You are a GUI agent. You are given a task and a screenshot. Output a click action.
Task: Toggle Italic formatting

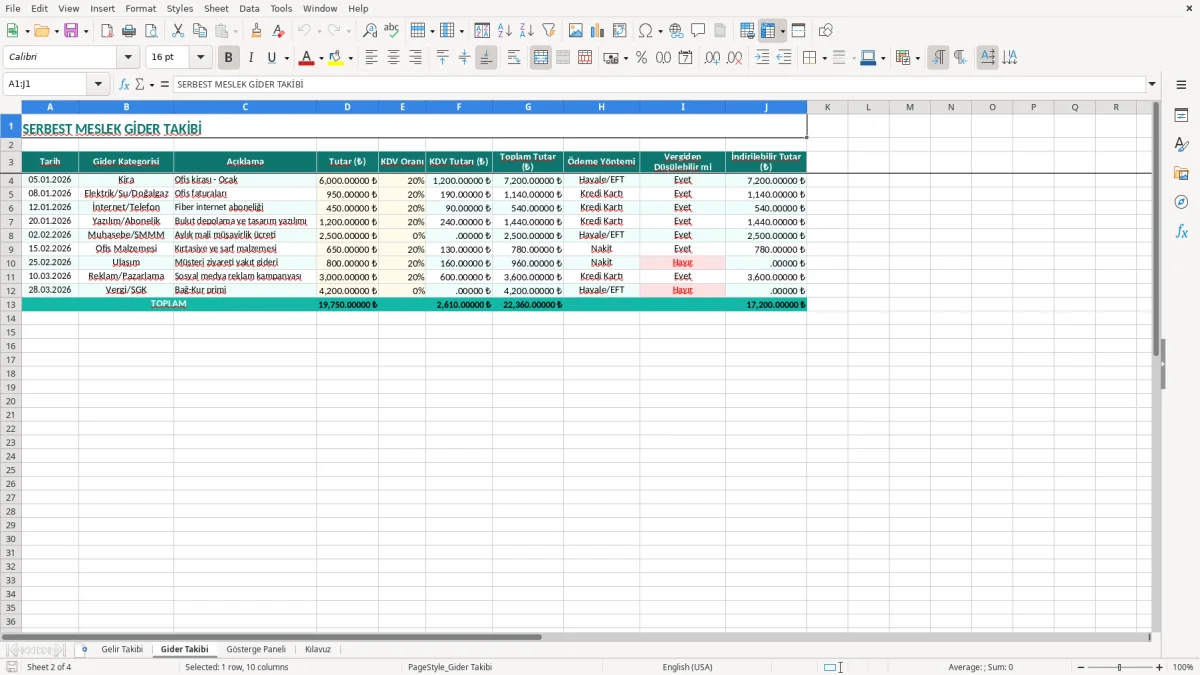pyautogui.click(x=250, y=58)
